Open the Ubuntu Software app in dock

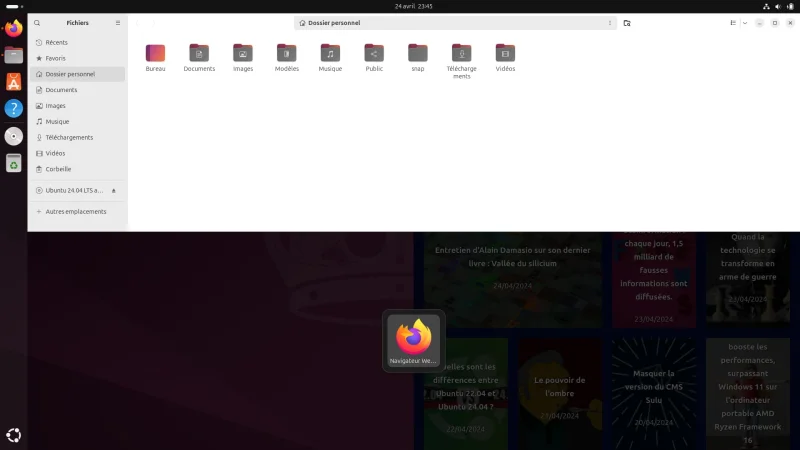14,82
